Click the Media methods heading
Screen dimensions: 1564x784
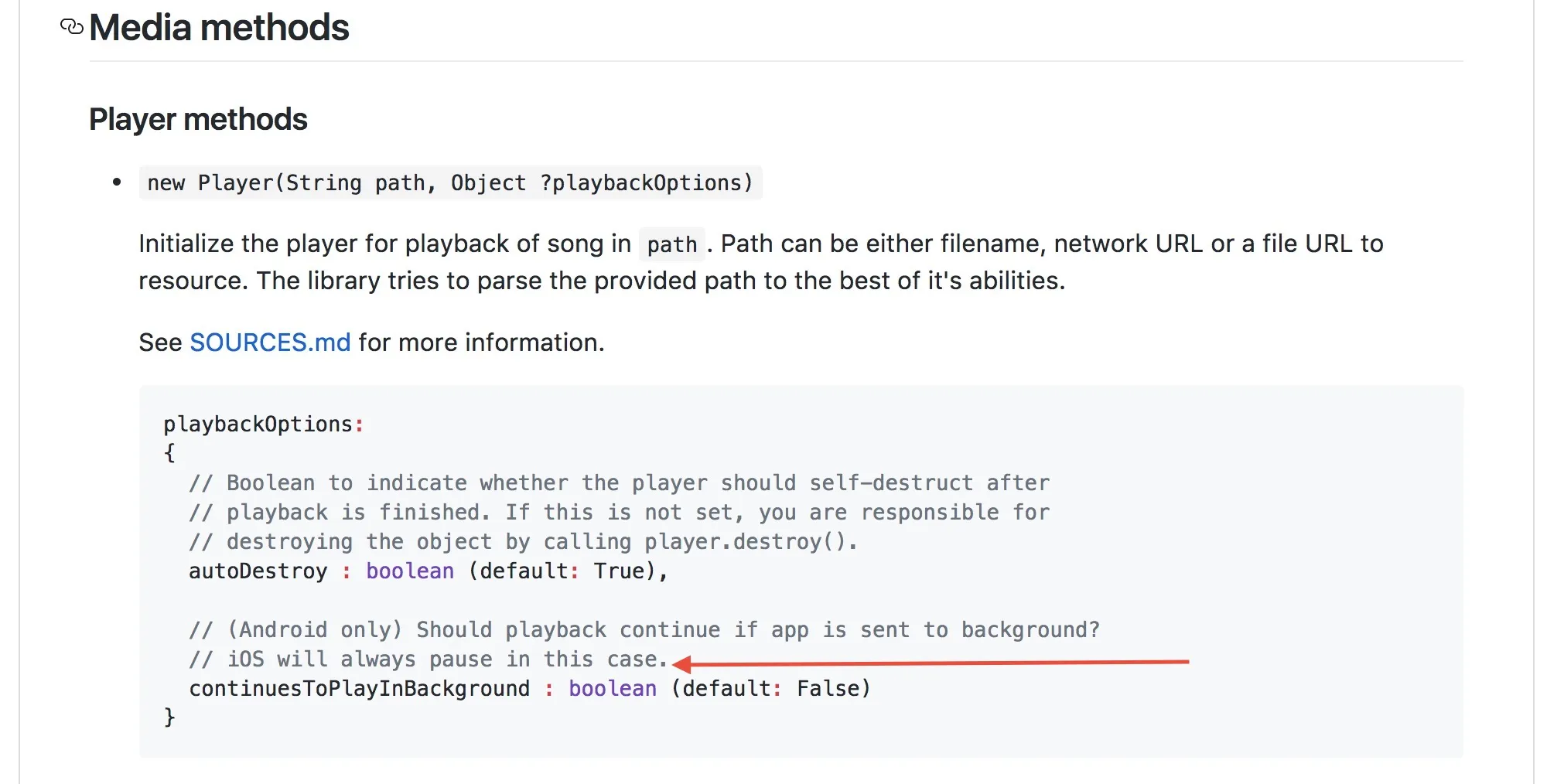(x=219, y=28)
